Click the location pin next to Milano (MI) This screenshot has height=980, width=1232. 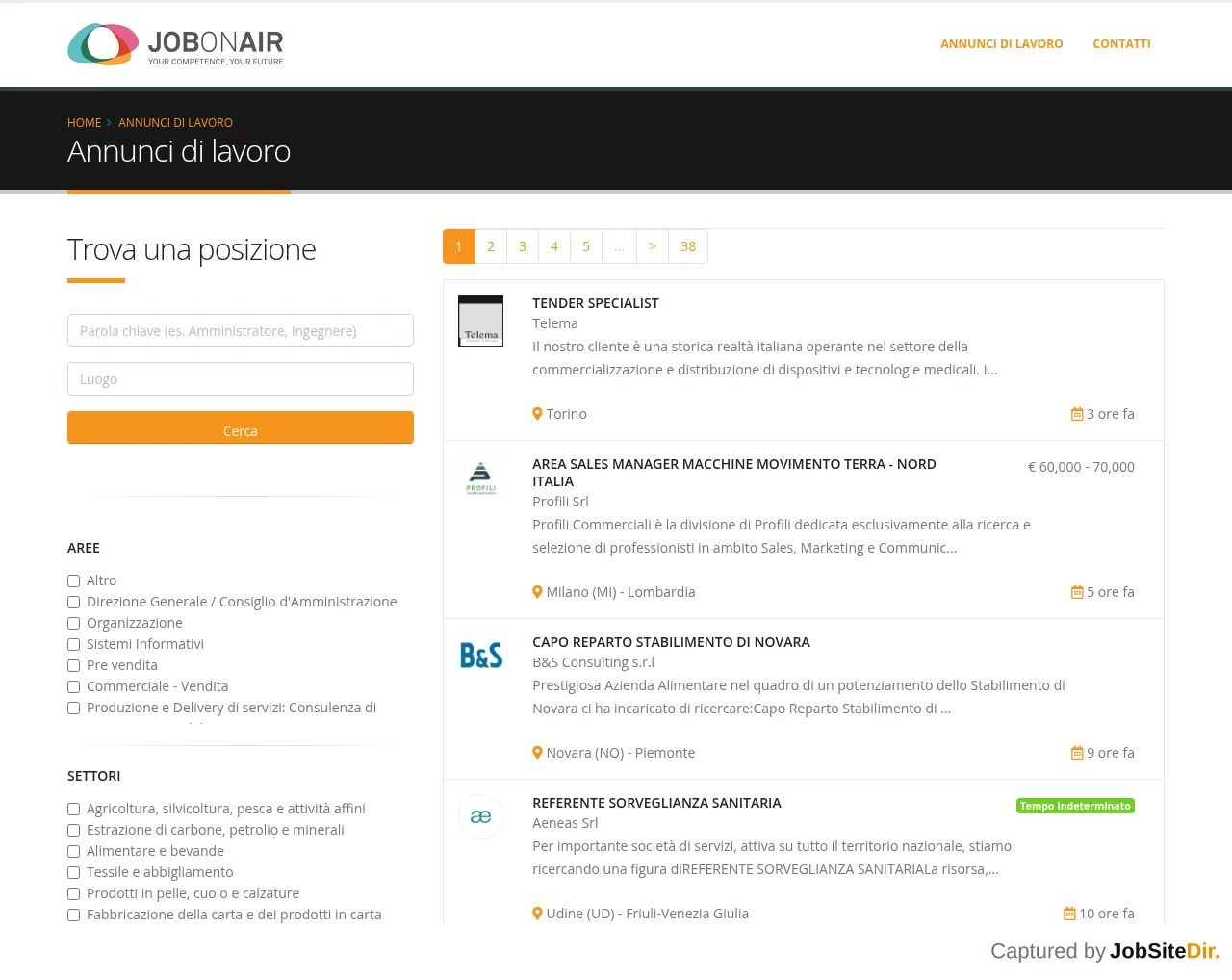pos(538,592)
